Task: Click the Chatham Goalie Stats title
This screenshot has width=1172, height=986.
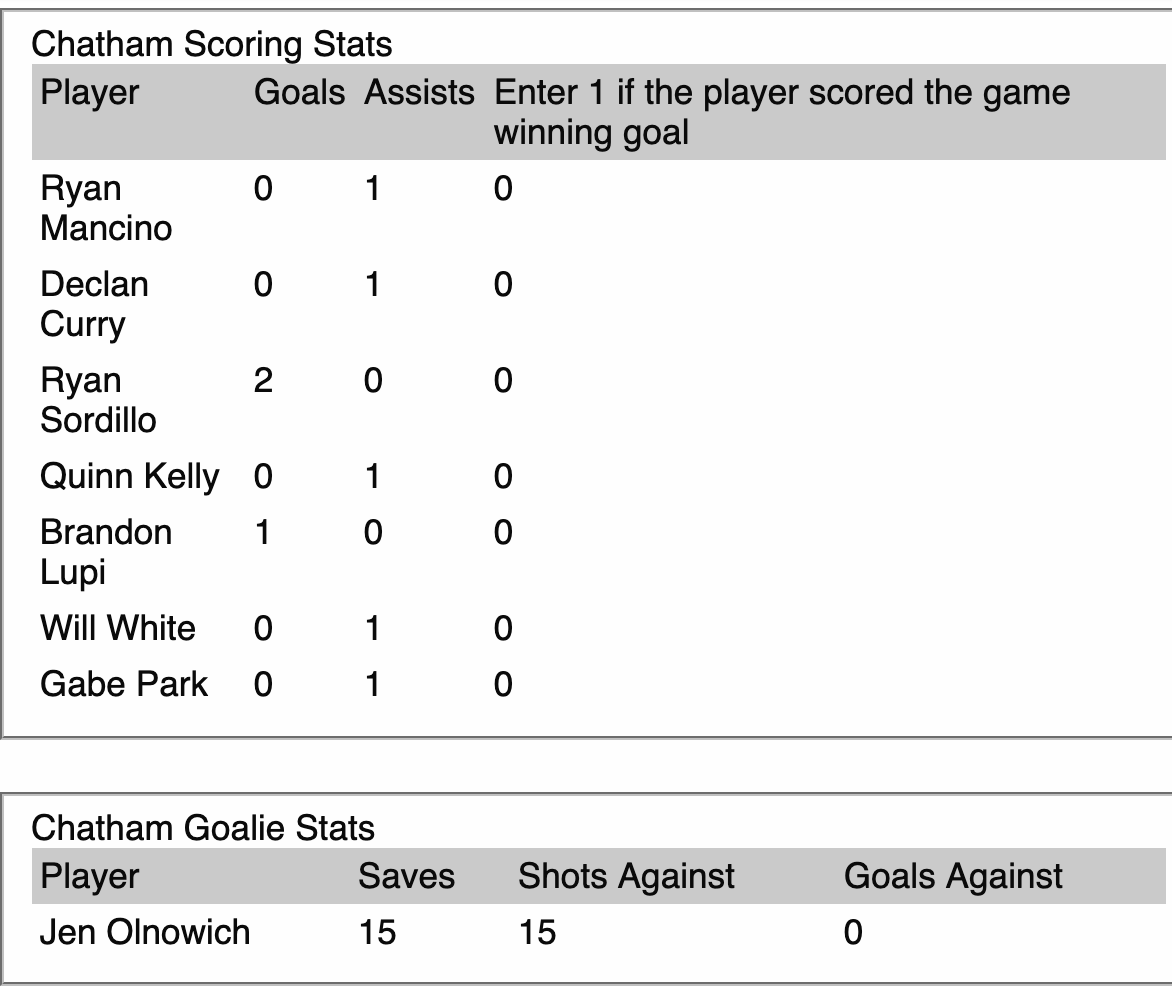Action: coord(203,828)
